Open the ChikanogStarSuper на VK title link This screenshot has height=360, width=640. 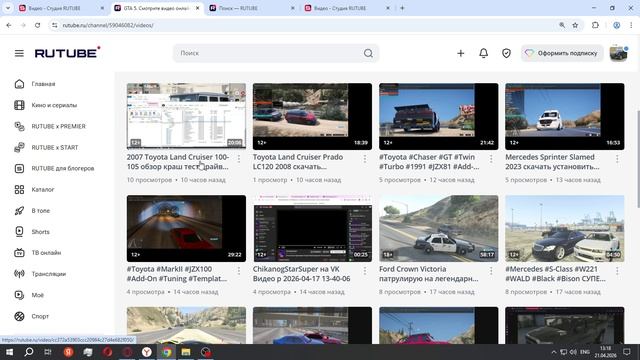pos(302,274)
